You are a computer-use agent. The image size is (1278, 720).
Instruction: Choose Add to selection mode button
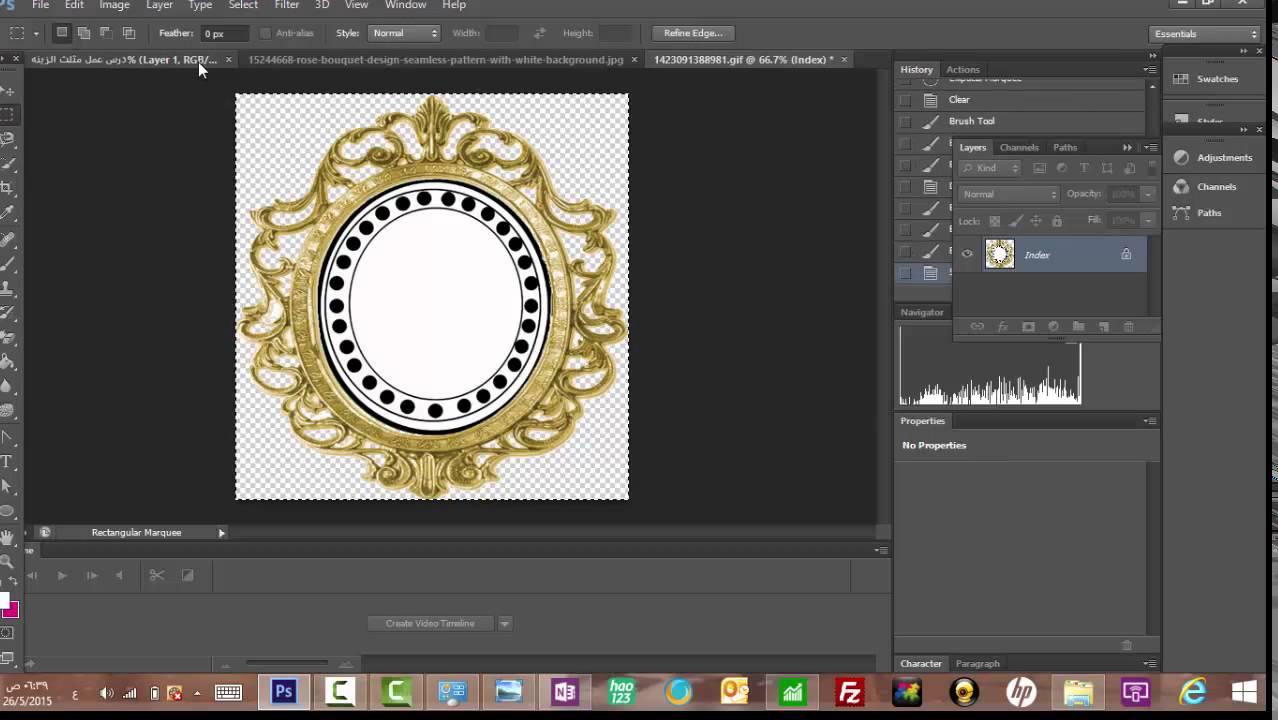tap(83, 33)
